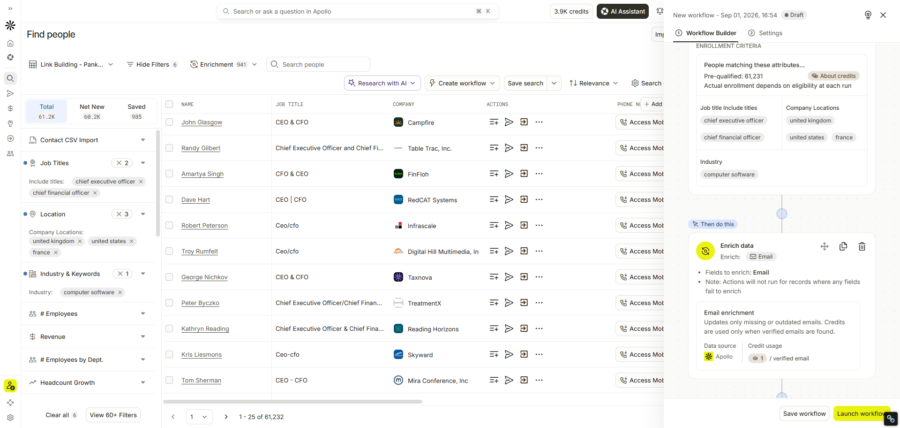Check the Robert Peterson row
Viewport: 900px width, 428px height.
[x=169, y=225]
